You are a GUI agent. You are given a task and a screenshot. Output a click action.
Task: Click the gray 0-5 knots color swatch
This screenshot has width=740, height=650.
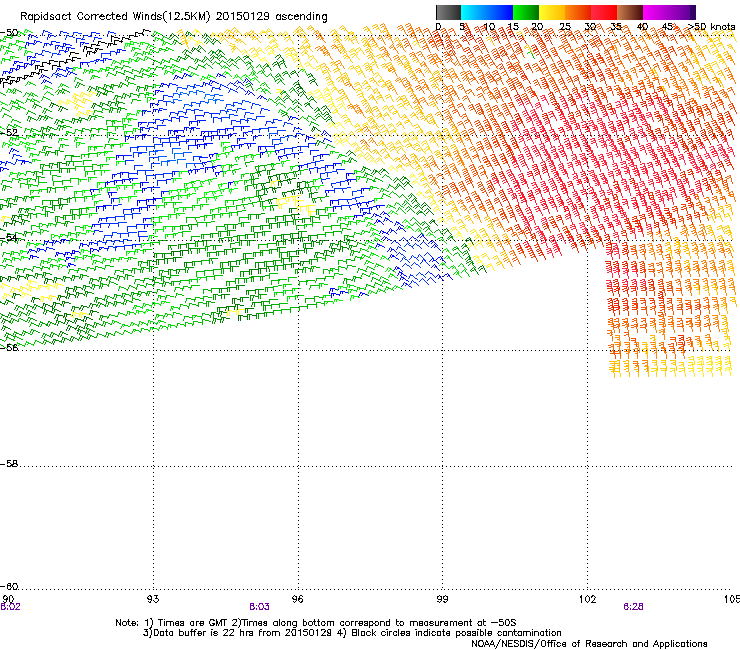point(448,12)
